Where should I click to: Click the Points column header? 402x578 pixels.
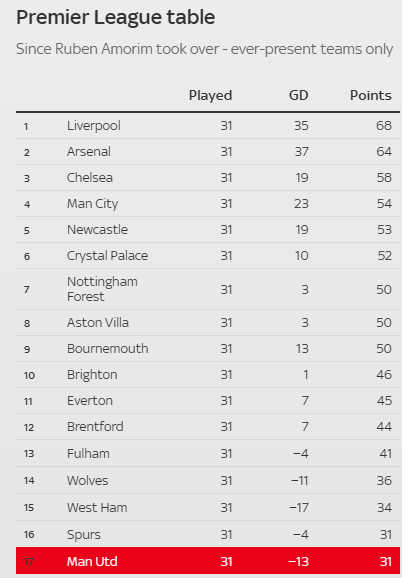[x=371, y=95]
